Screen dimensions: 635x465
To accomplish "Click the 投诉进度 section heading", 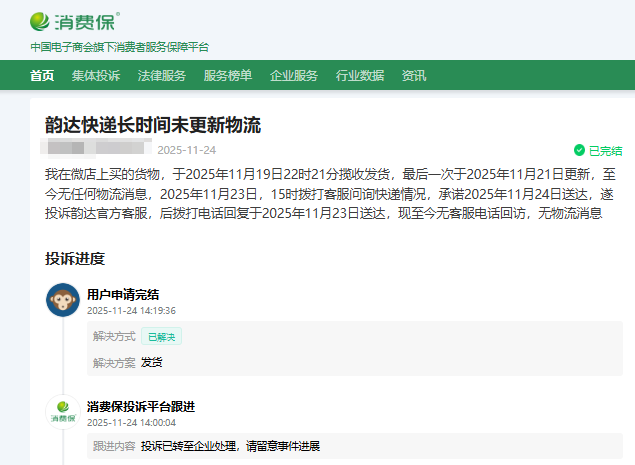I will click(74, 258).
